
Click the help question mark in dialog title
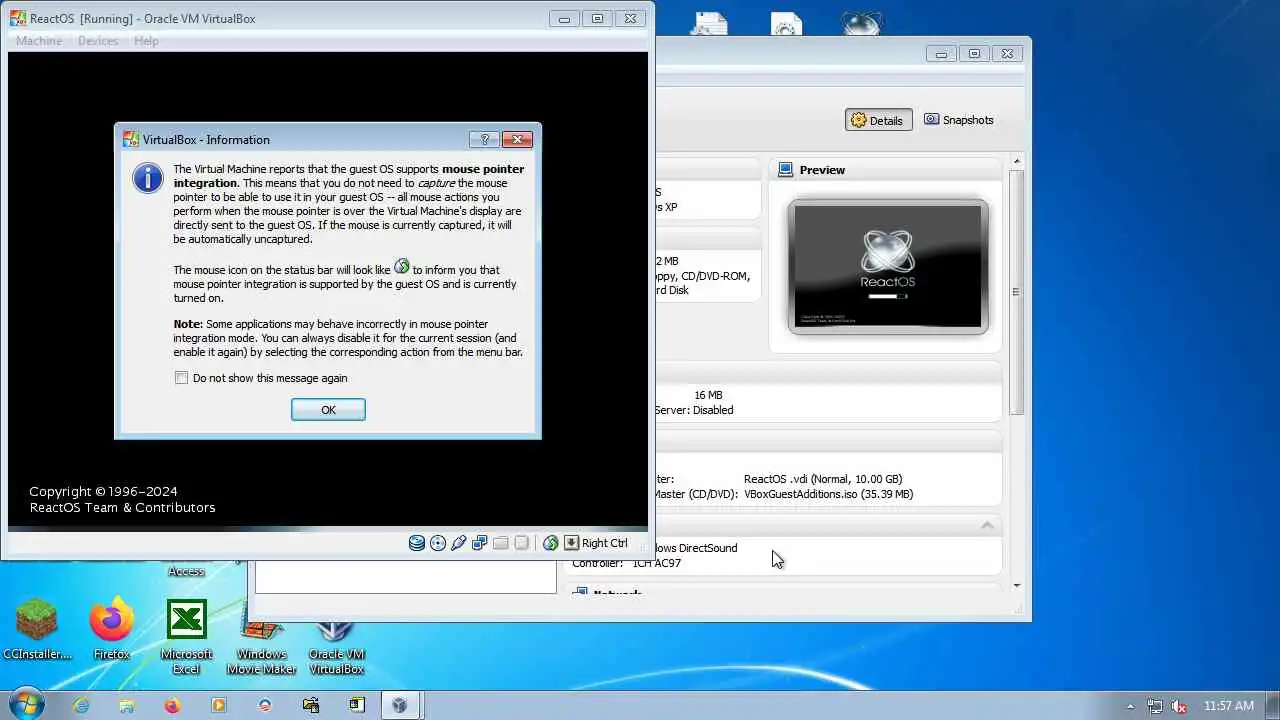tap(484, 140)
